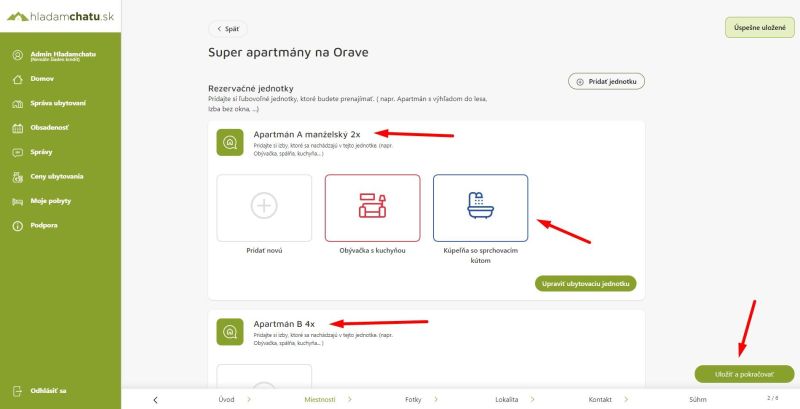Open Ceny ubytovania pricing icon
Image resolution: width=800 pixels, height=409 pixels.
click(18, 177)
